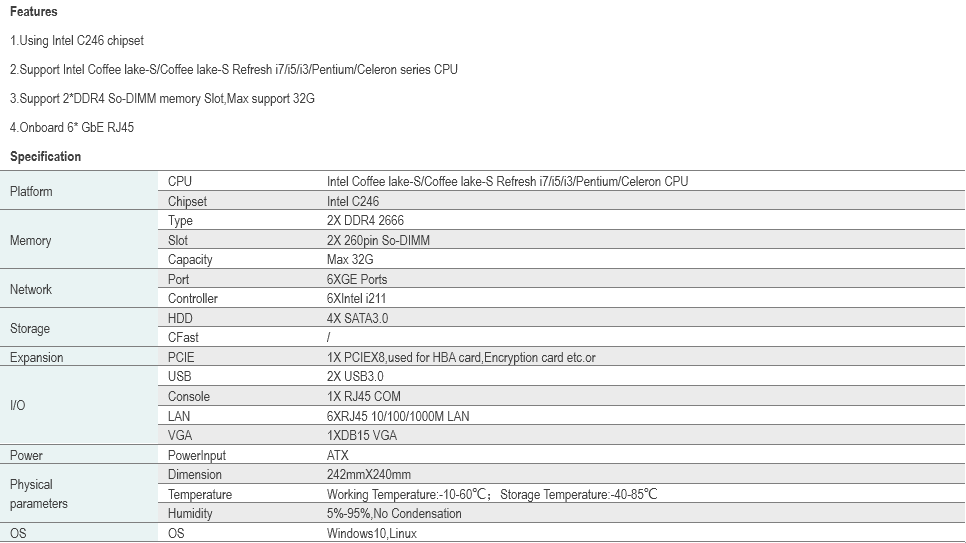
Task: Click the ATX power input value
Action: click(x=338, y=455)
